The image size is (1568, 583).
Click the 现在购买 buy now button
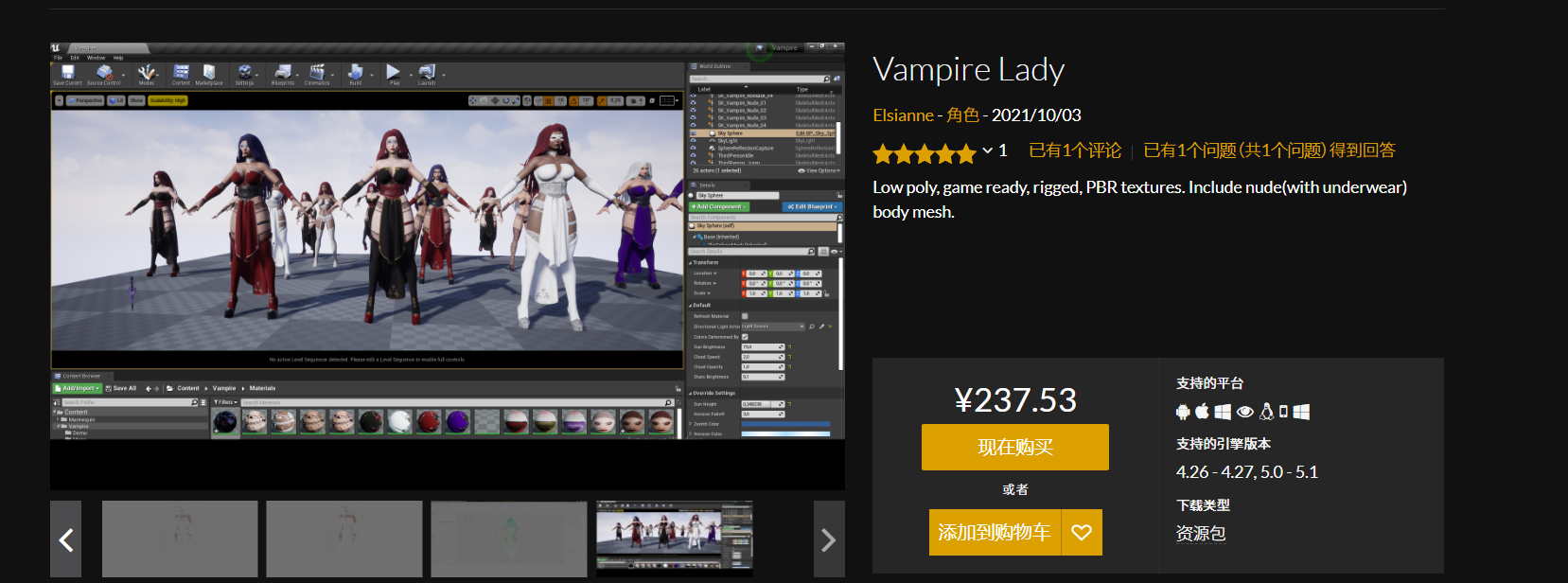pos(1015,447)
